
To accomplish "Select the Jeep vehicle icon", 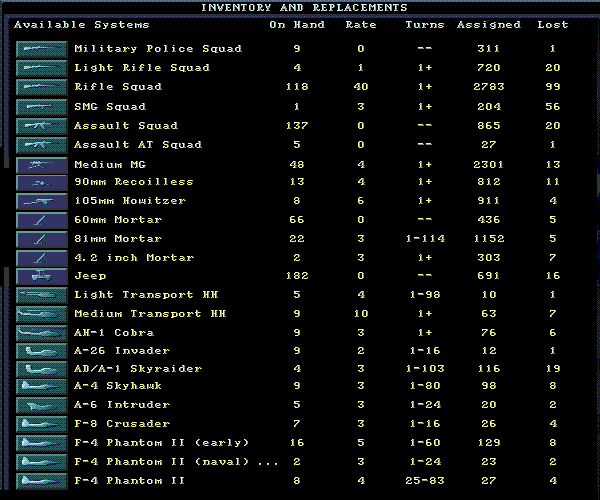I will point(42,276).
